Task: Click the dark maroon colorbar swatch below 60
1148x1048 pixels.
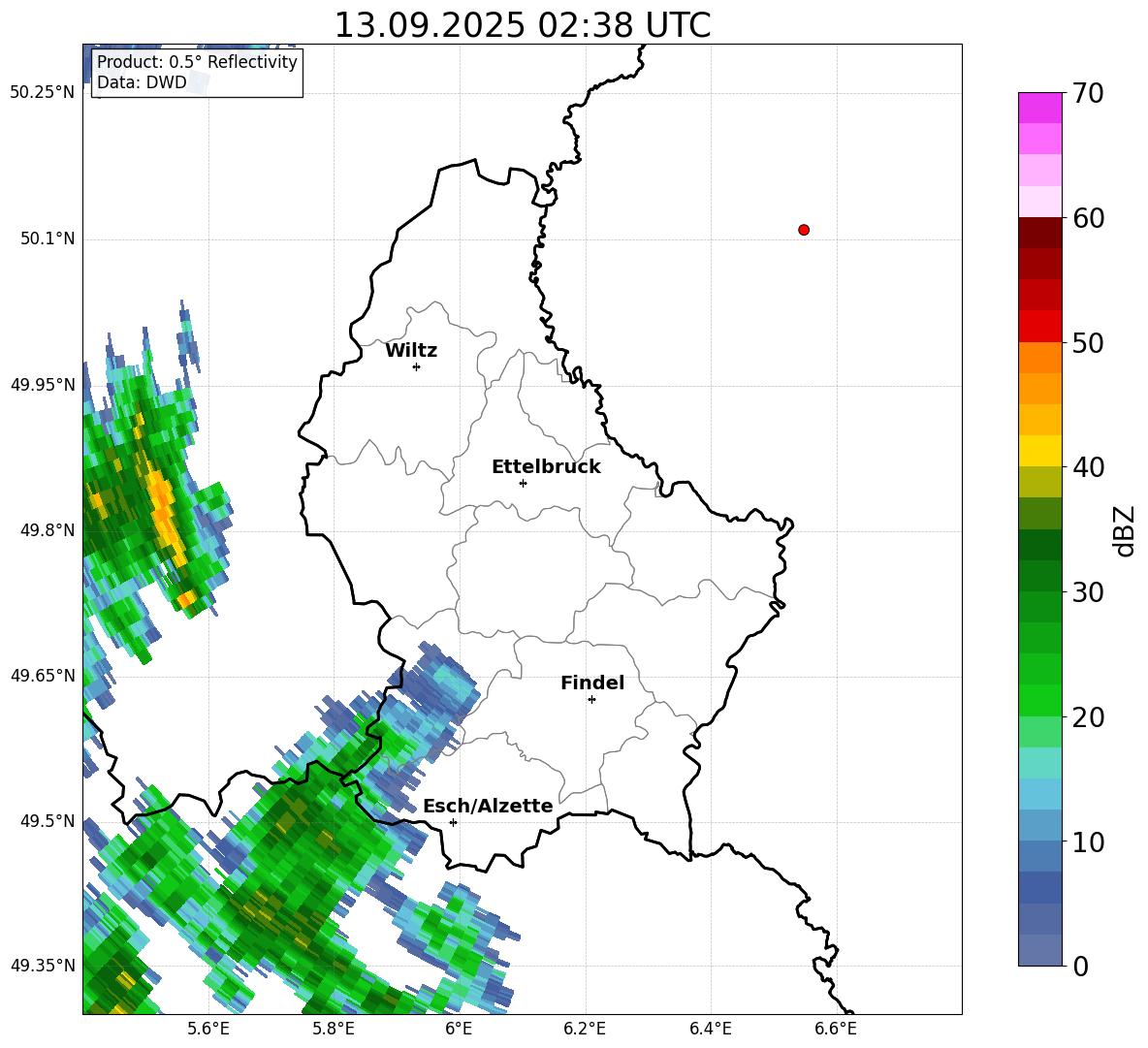Action: coord(1039,233)
